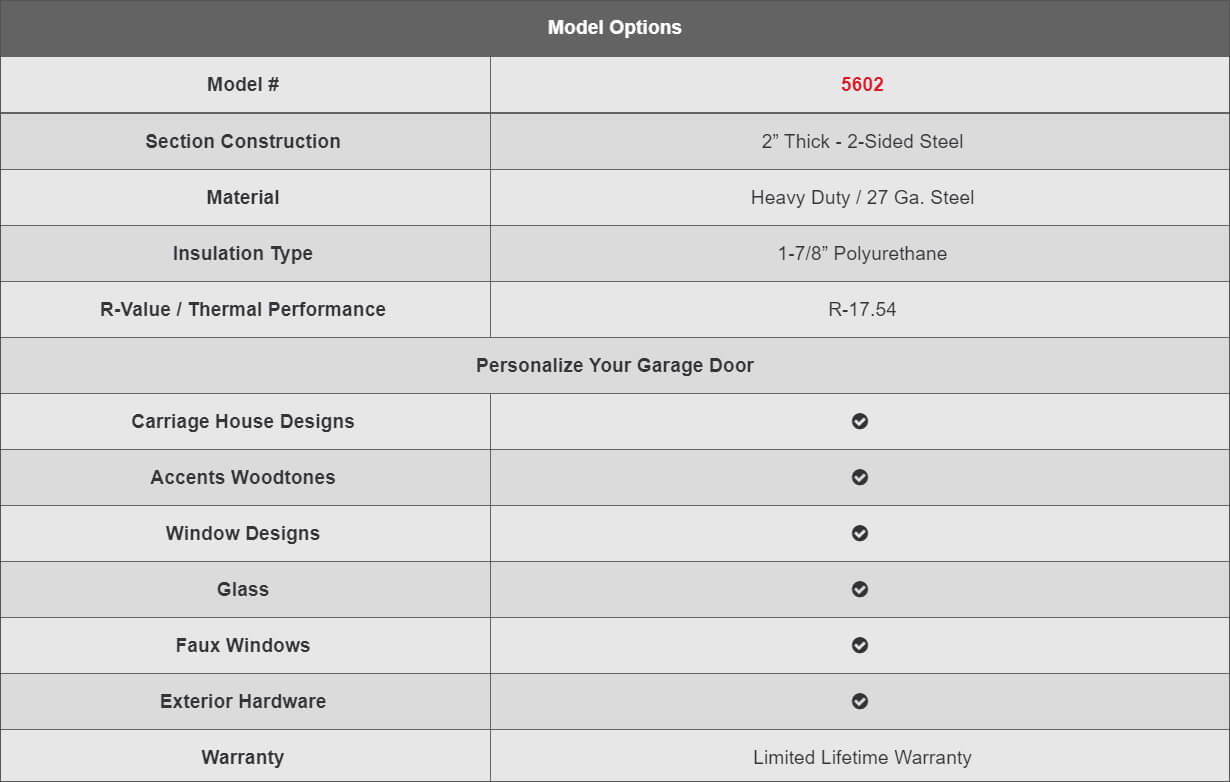Viewport: 1230px width, 782px height.
Task: Click the Window Designs checkmark icon
Action: click(x=860, y=533)
